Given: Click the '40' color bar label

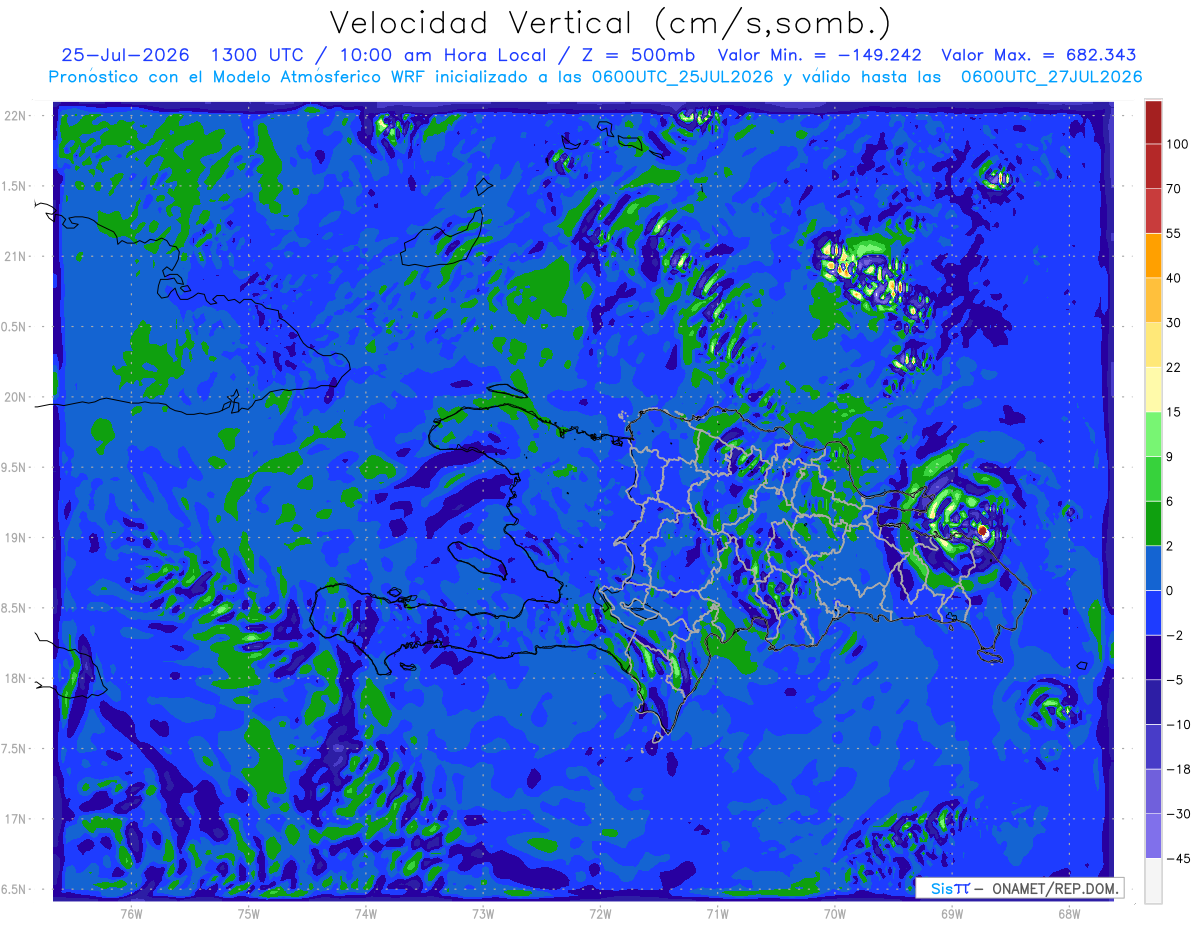Looking at the screenshot, I should (x=1174, y=278).
